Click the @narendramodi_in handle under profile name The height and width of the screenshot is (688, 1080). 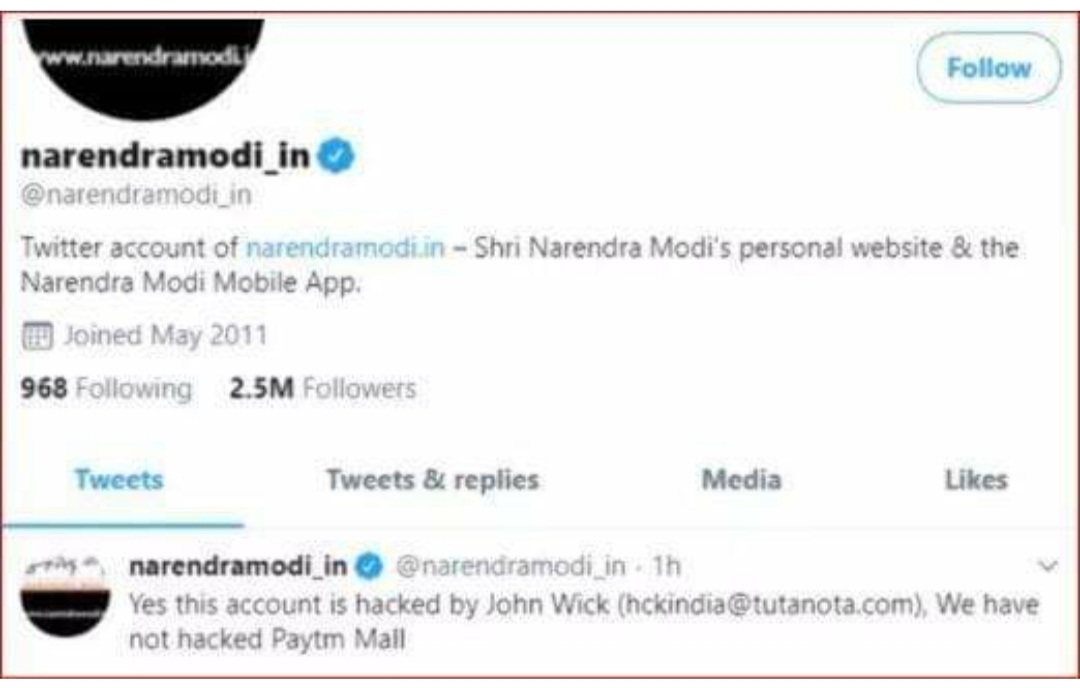(x=136, y=196)
